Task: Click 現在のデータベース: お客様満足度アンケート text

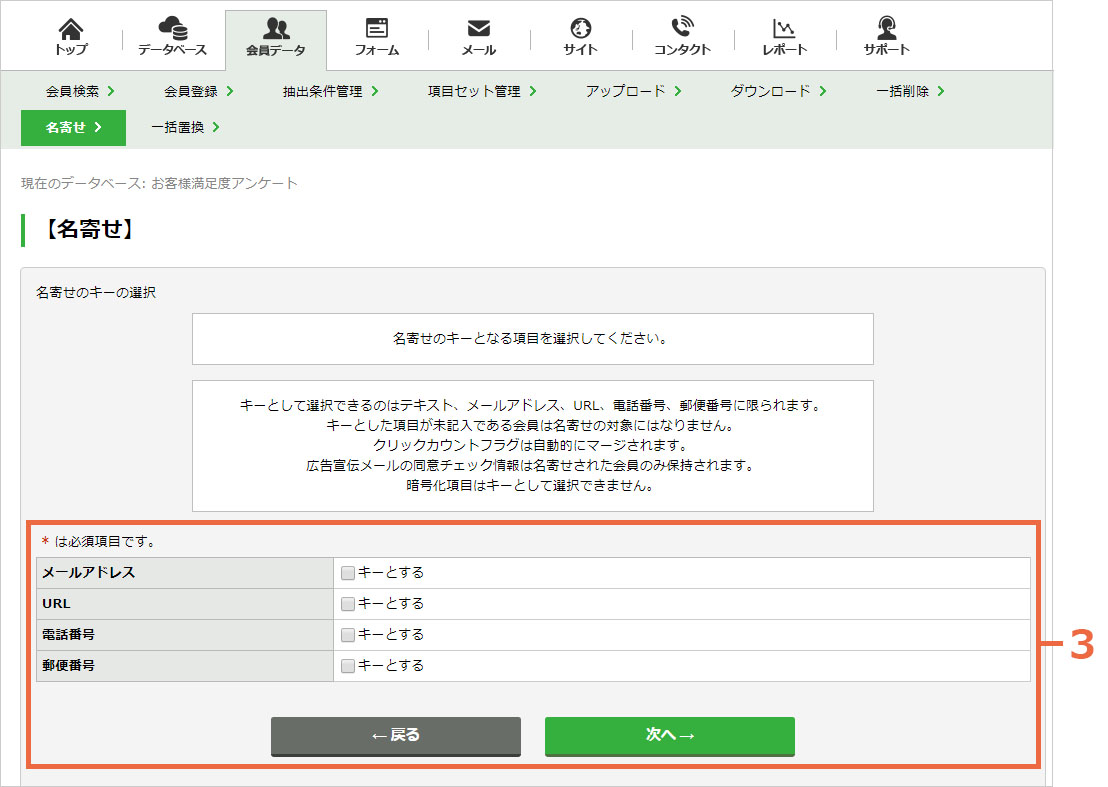Action: coord(159,184)
